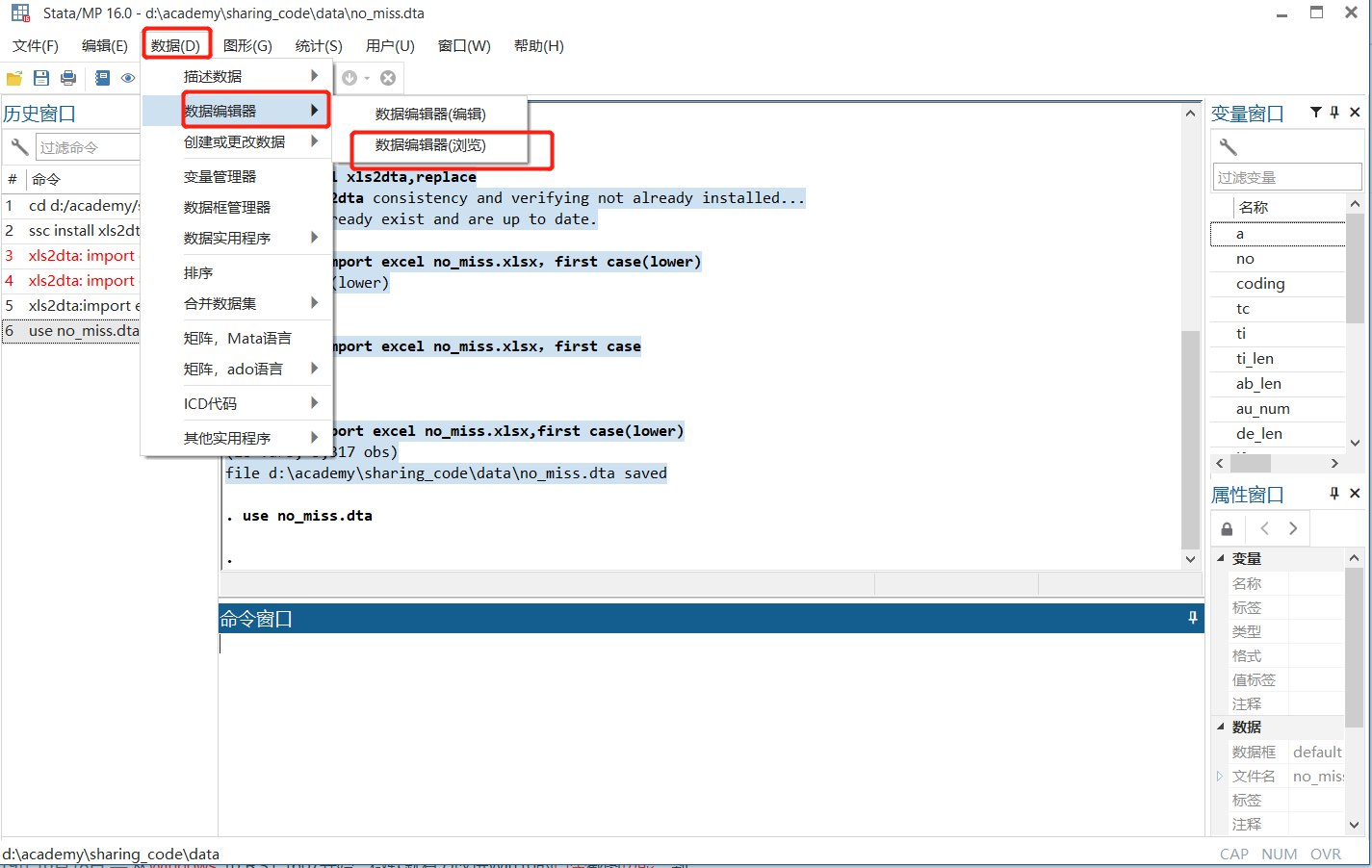Click the filter funnel icon in 变量窗口

pos(1315,113)
